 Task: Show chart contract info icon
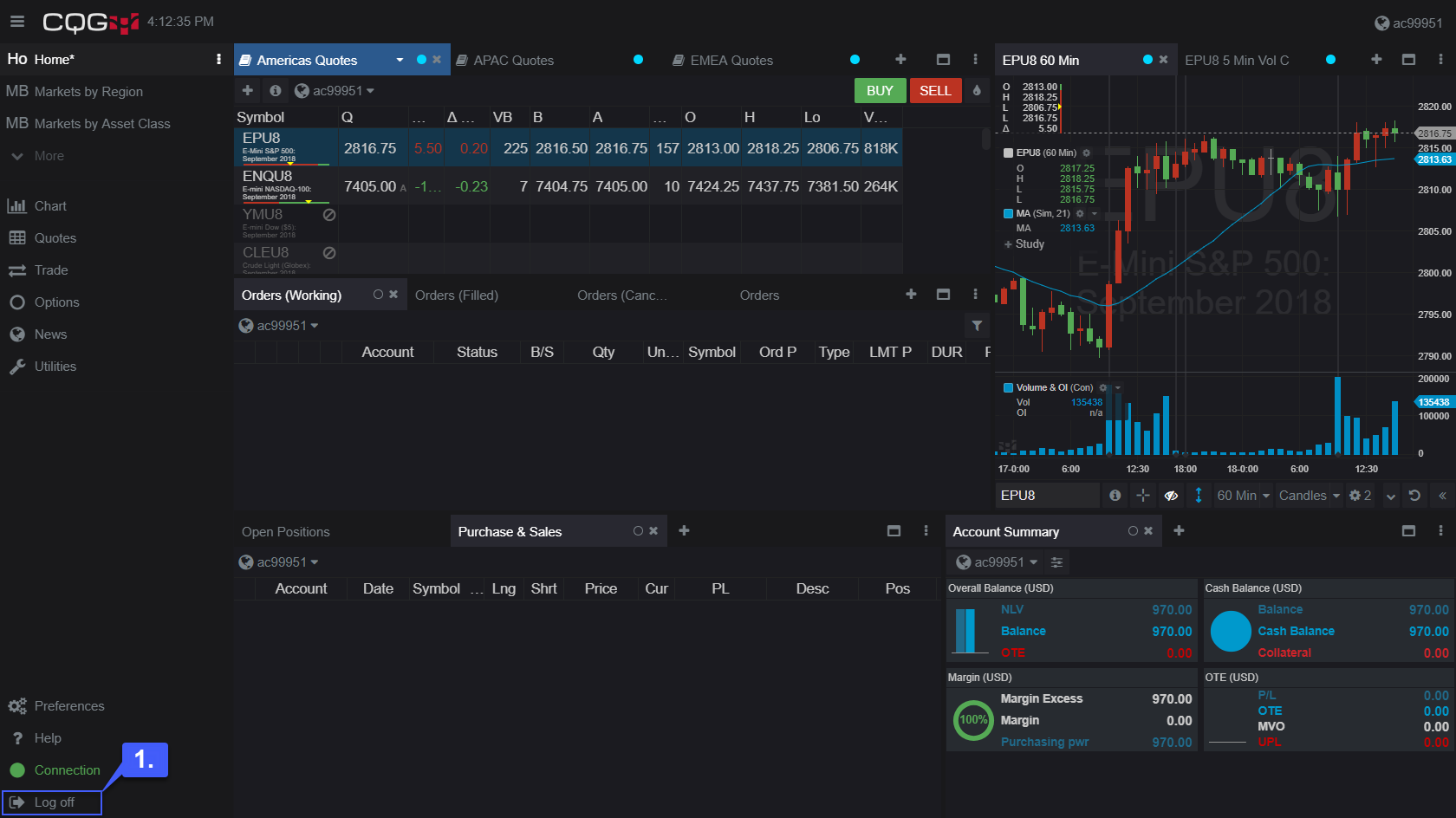[1115, 496]
